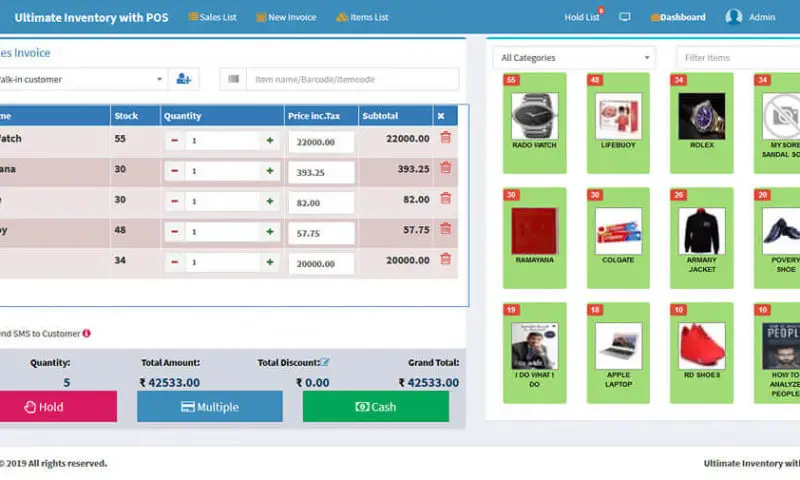Click the fullscreen monitor icon in header
Viewport: 800px width, 480px height.
625,17
